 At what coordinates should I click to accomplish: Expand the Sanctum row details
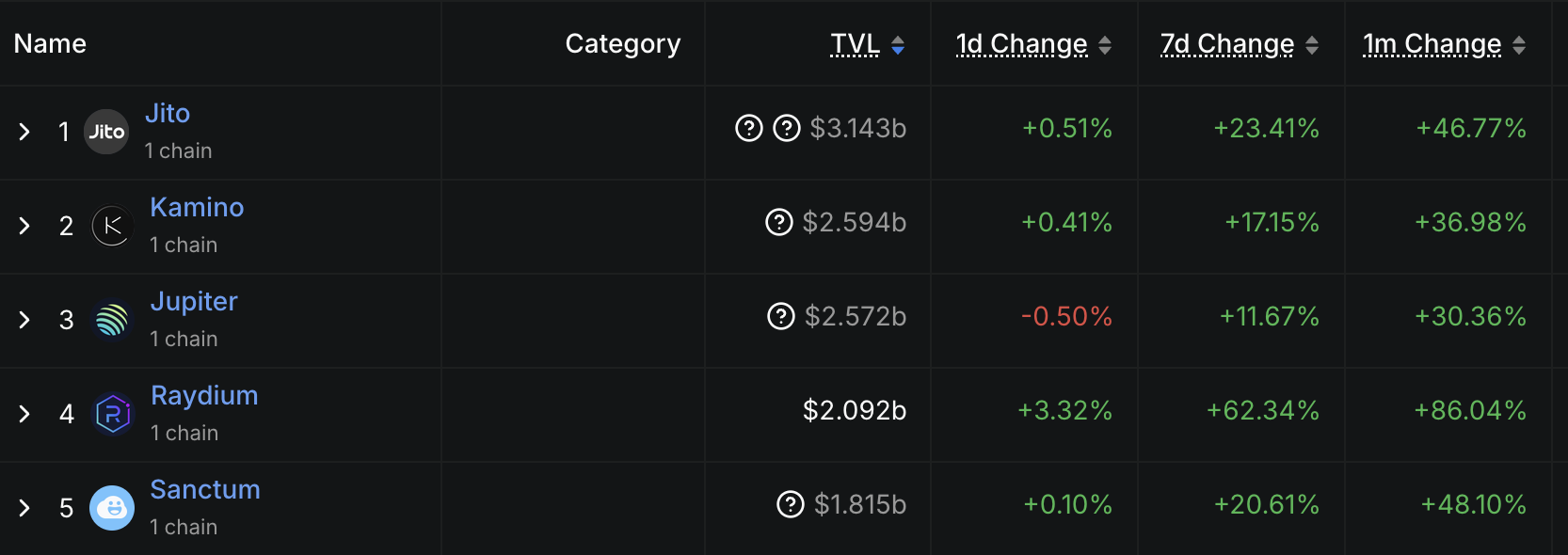[24, 508]
